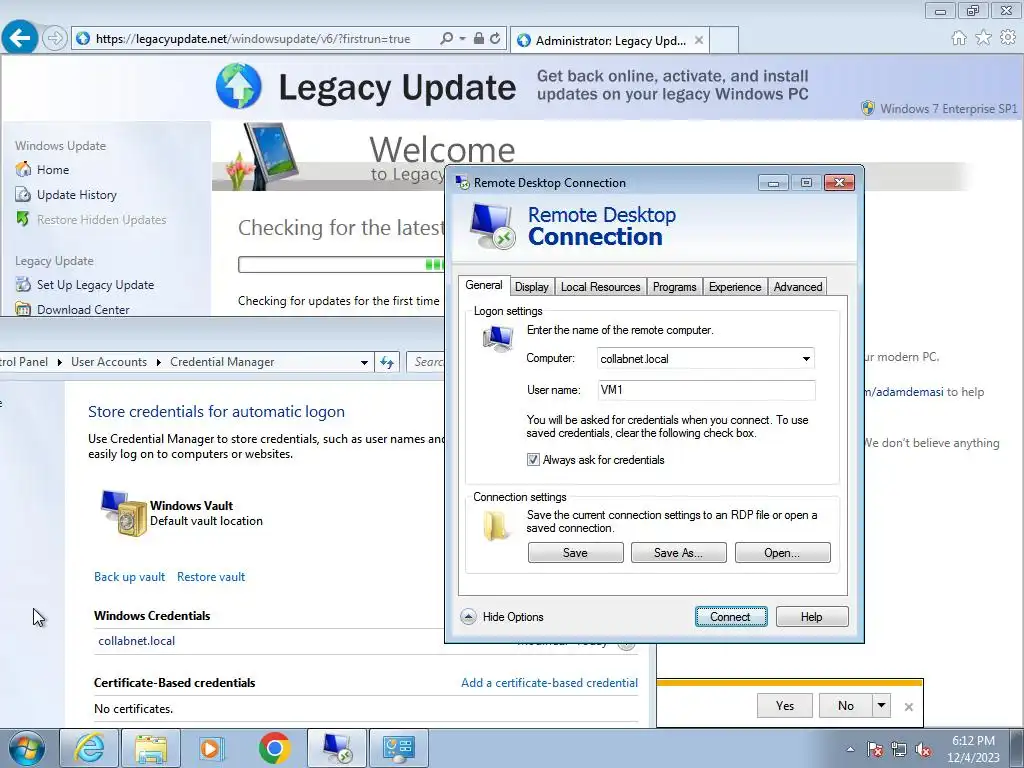Open Back up vault link

pyautogui.click(x=129, y=577)
